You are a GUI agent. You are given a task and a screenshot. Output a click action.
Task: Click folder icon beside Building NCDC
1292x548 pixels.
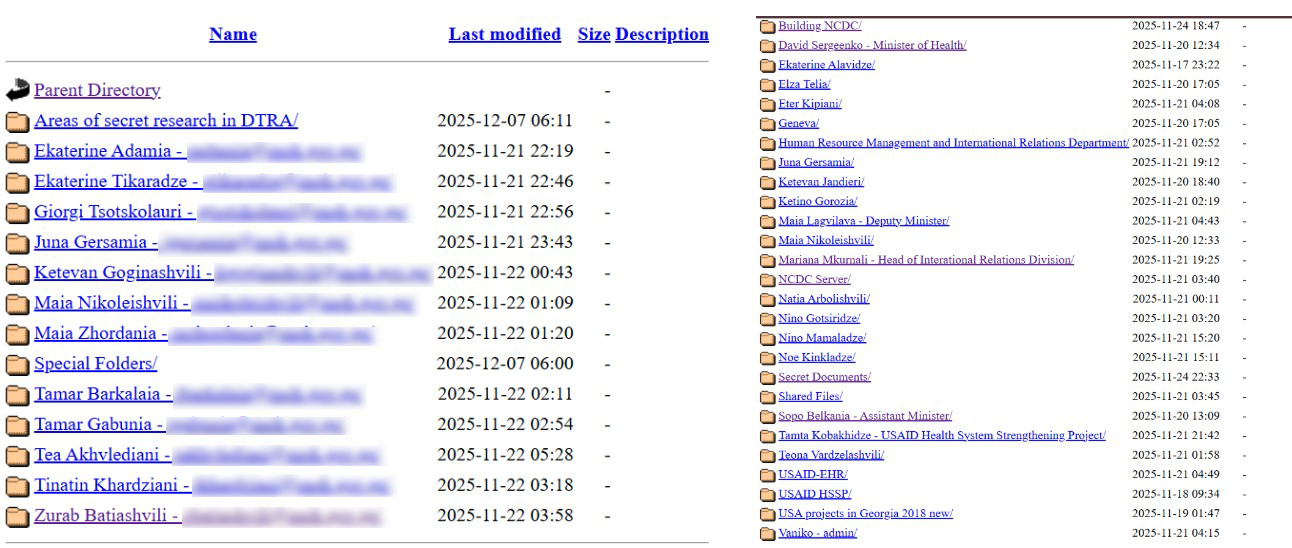tap(767, 28)
